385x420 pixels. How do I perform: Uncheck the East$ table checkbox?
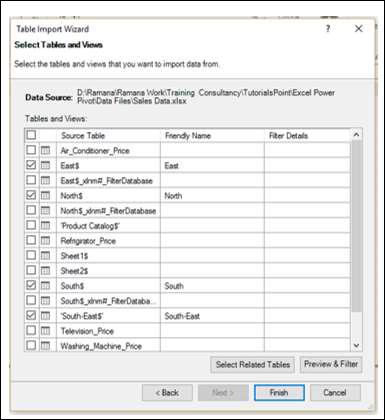coord(31,165)
